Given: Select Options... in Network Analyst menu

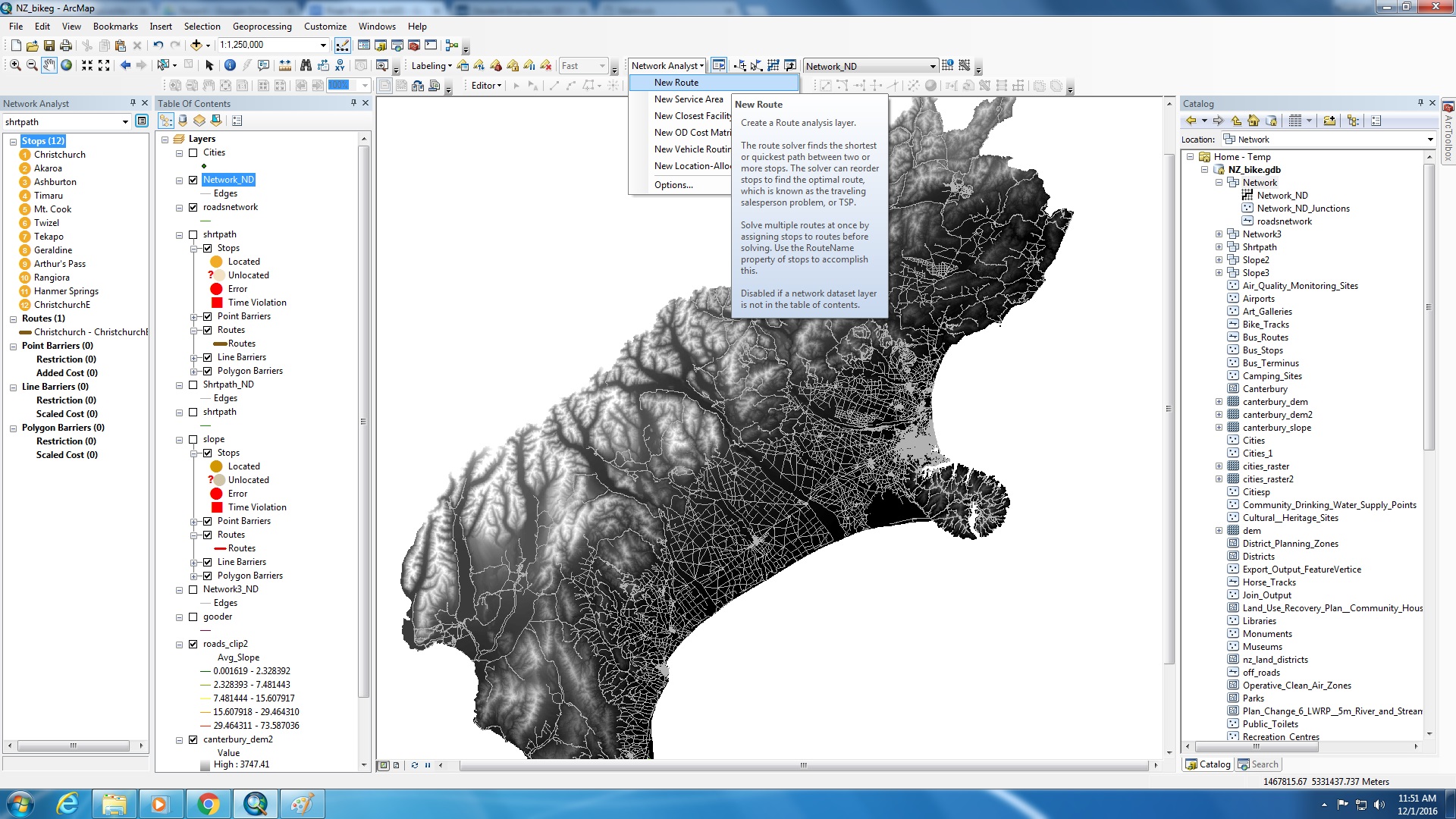Looking at the screenshot, I should pyautogui.click(x=673, y=185).
